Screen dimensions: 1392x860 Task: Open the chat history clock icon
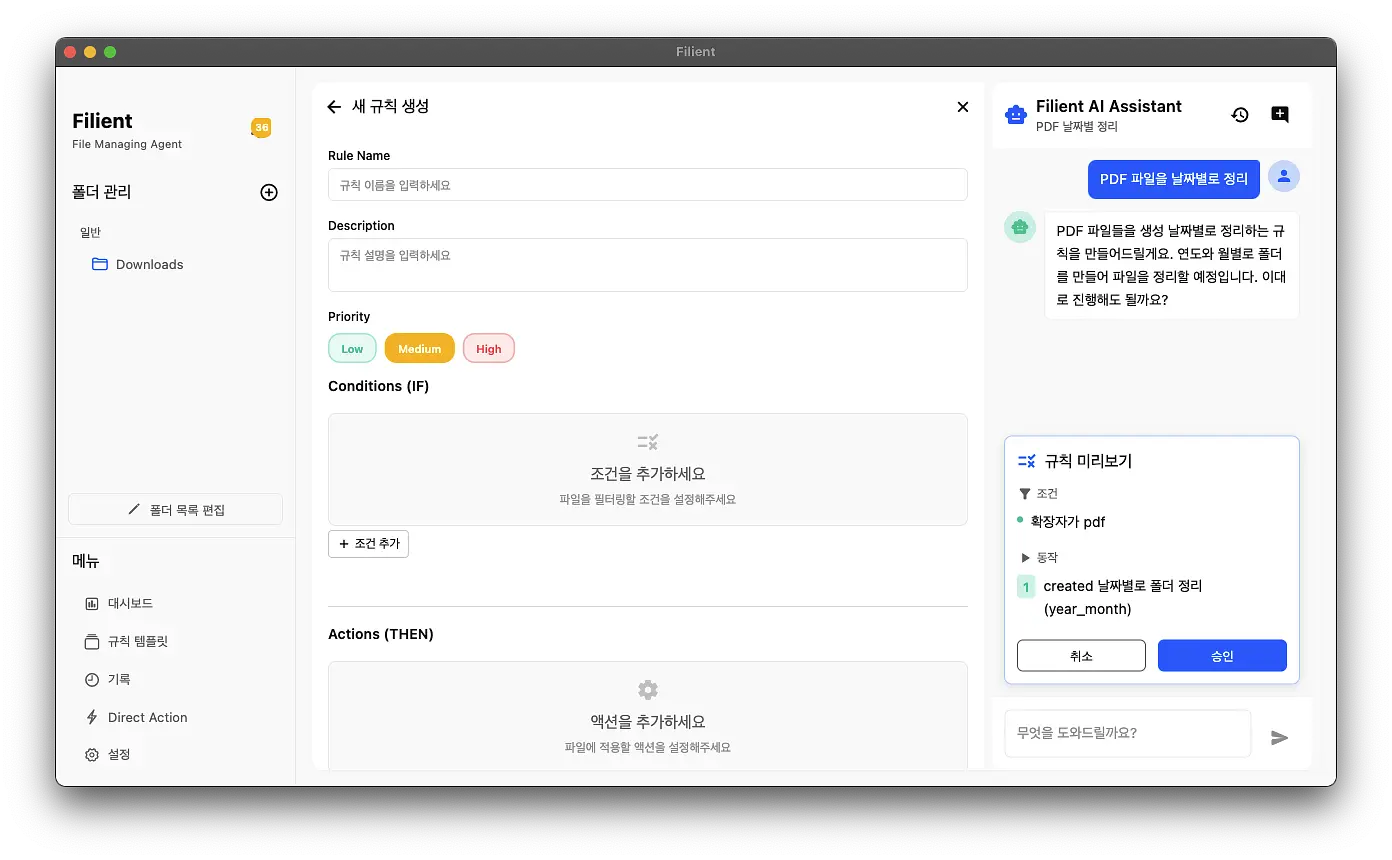[x=1240, y=114]
